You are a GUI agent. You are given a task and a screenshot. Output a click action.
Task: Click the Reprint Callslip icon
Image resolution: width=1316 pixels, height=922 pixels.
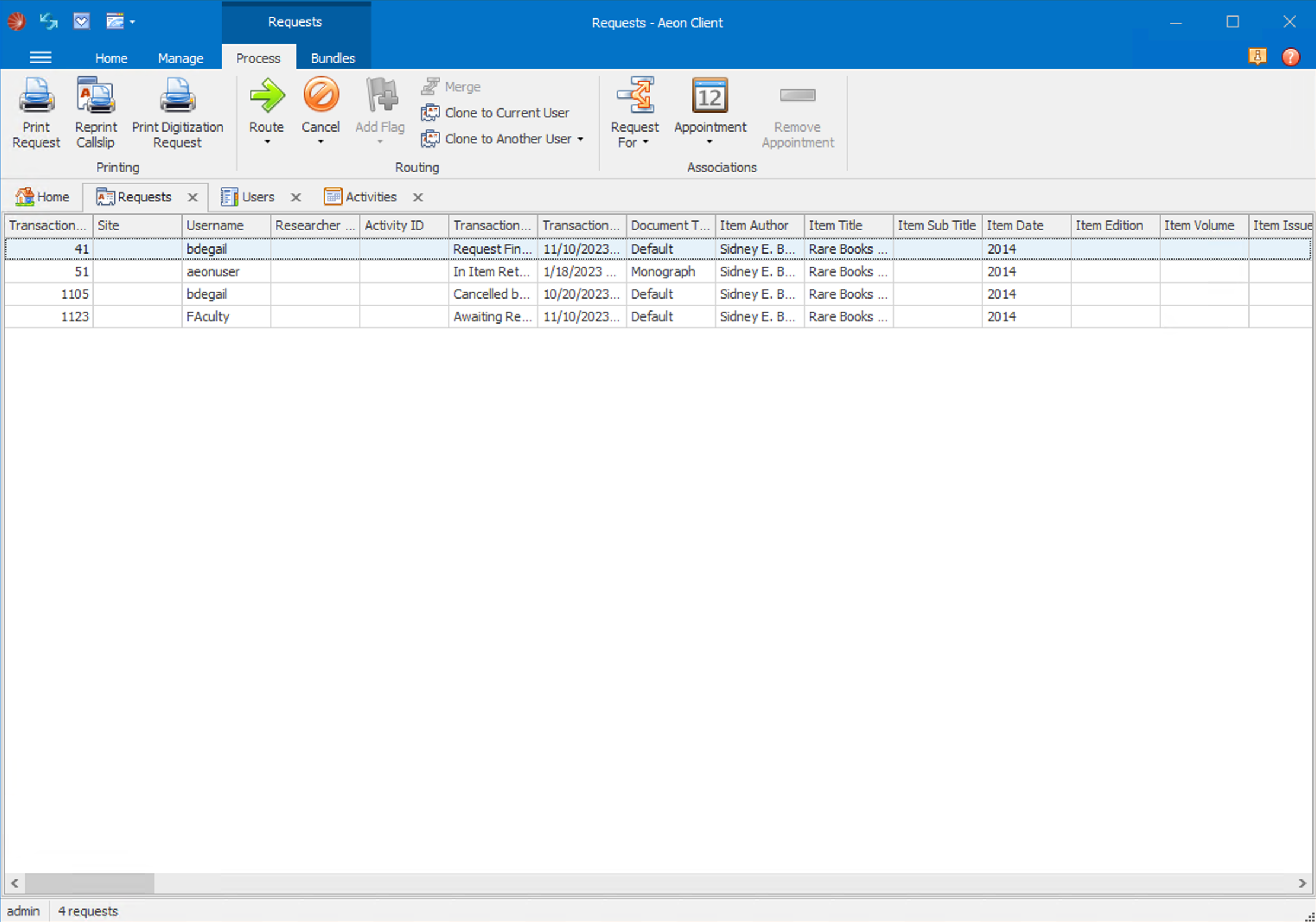pos(95,96)
